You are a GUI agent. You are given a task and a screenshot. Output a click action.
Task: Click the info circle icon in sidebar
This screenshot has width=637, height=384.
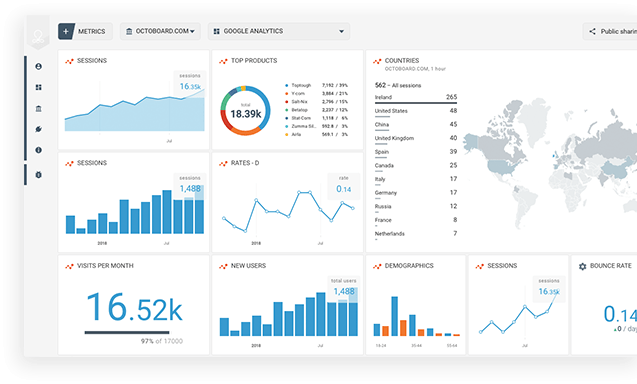tap(39, 150)
